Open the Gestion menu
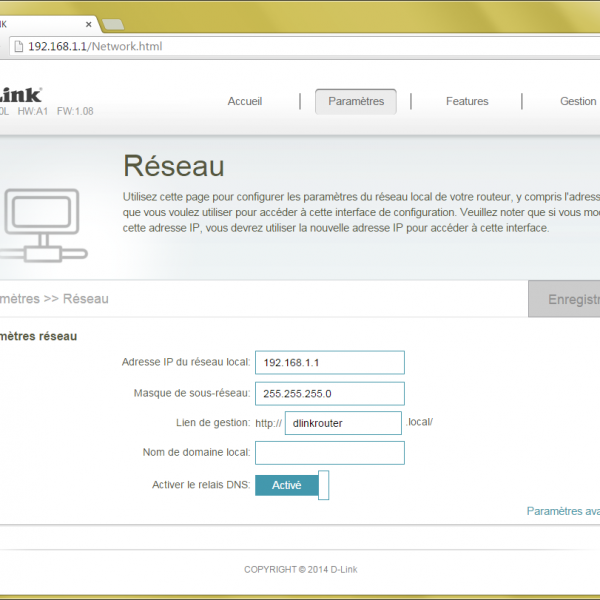The width and height of the screenshot is (600, 600). point(577,101)
